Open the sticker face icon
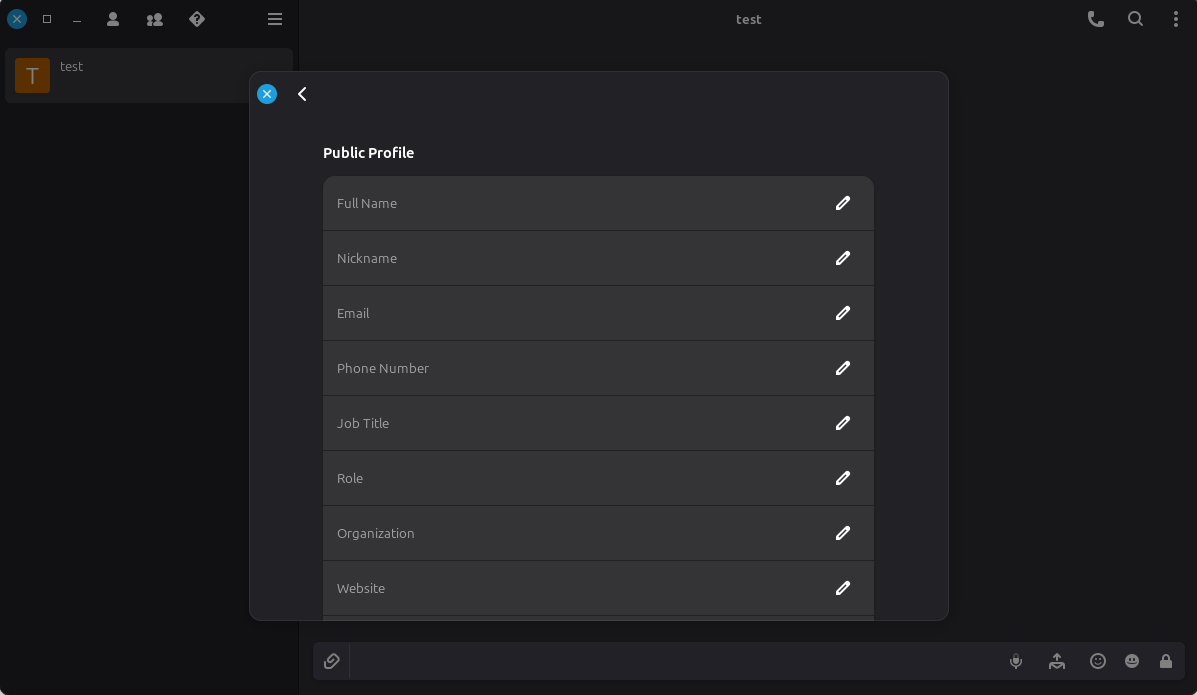Viewport: 1197px width, 695px height. click(1132, 661)
